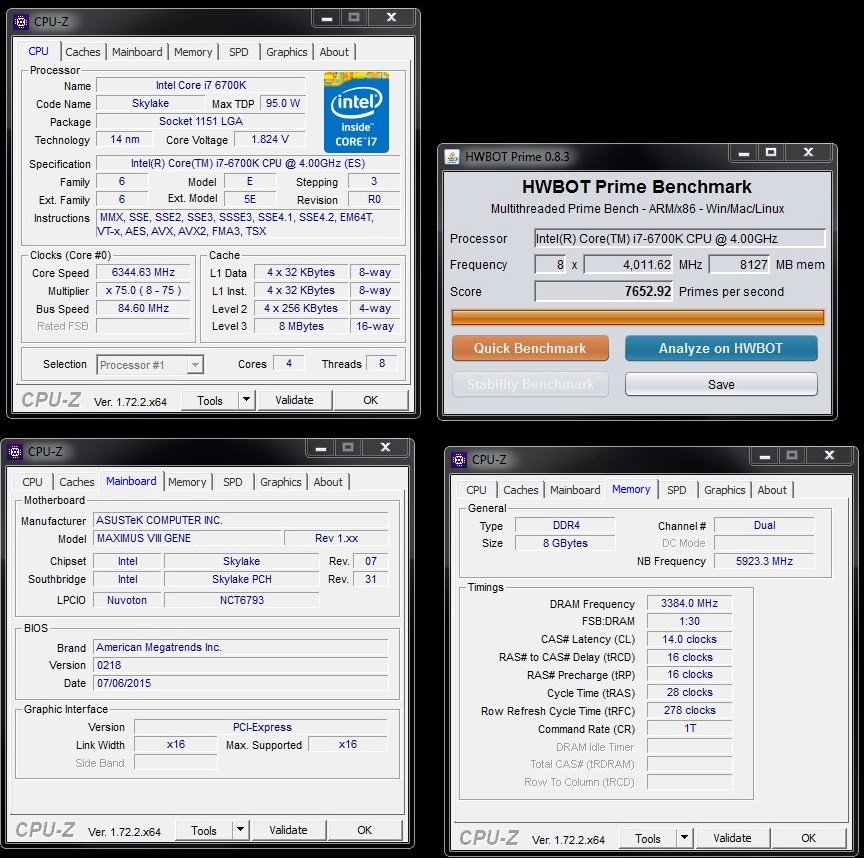The width and height of the screenshot is (864, 858).
Task: Click Validate in top-left CPU-Z window
Action: click(294, 400)
